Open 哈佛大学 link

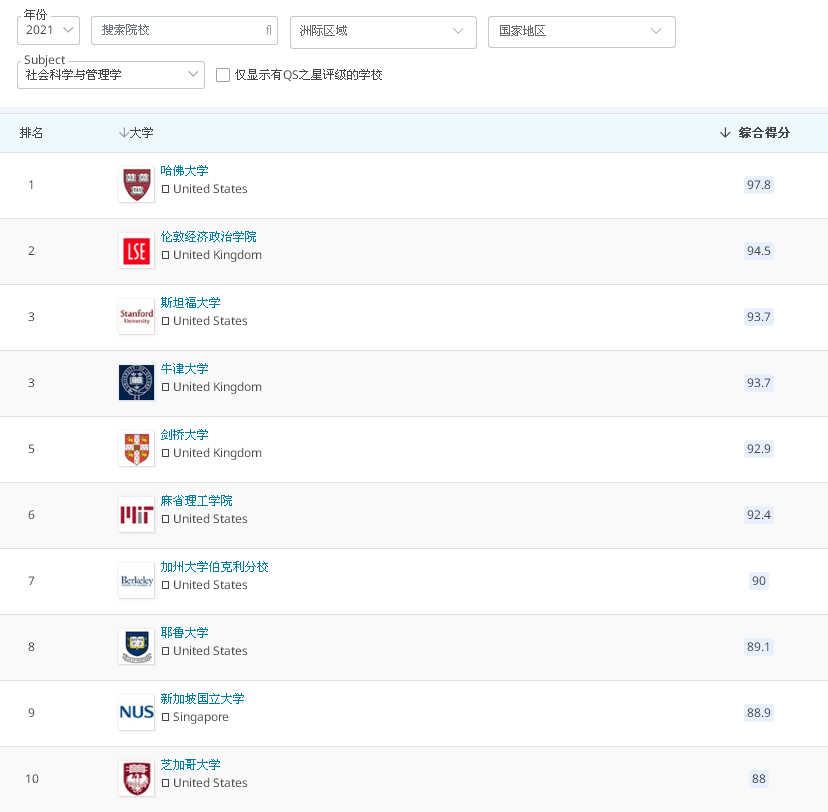[184, 171]
